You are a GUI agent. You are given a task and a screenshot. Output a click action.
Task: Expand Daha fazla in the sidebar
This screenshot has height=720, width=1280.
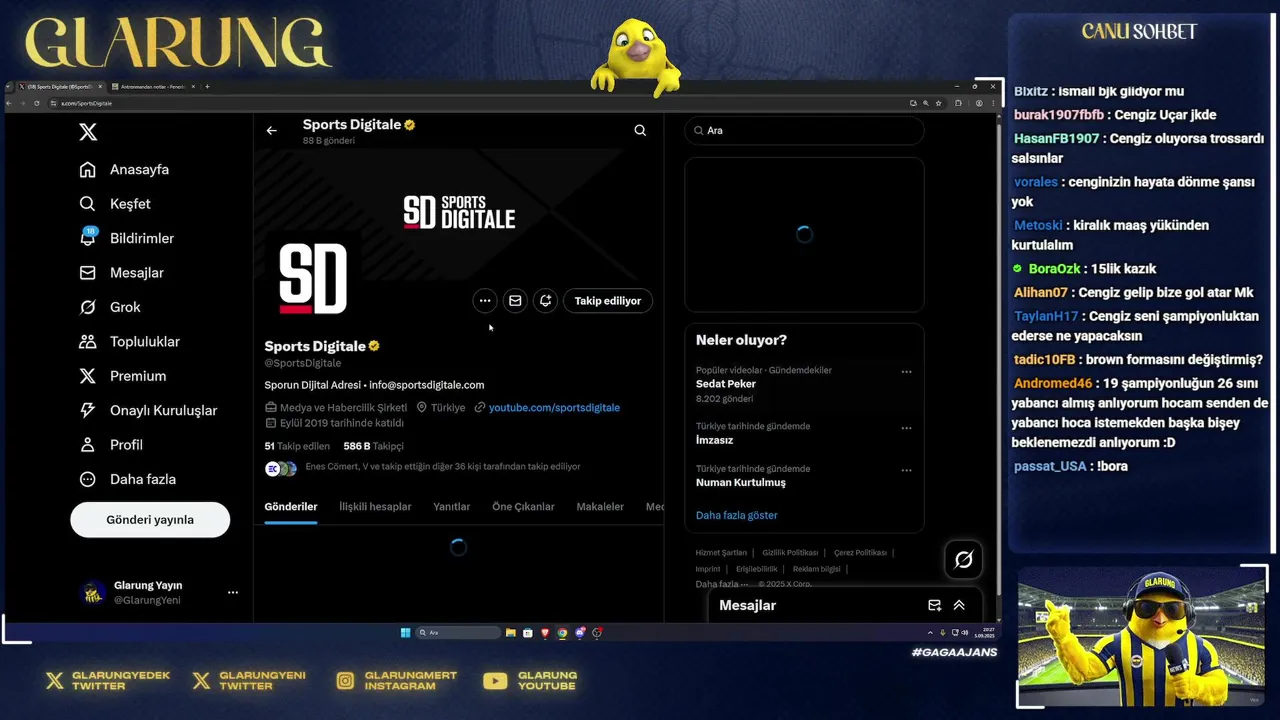tap(130, 479)
